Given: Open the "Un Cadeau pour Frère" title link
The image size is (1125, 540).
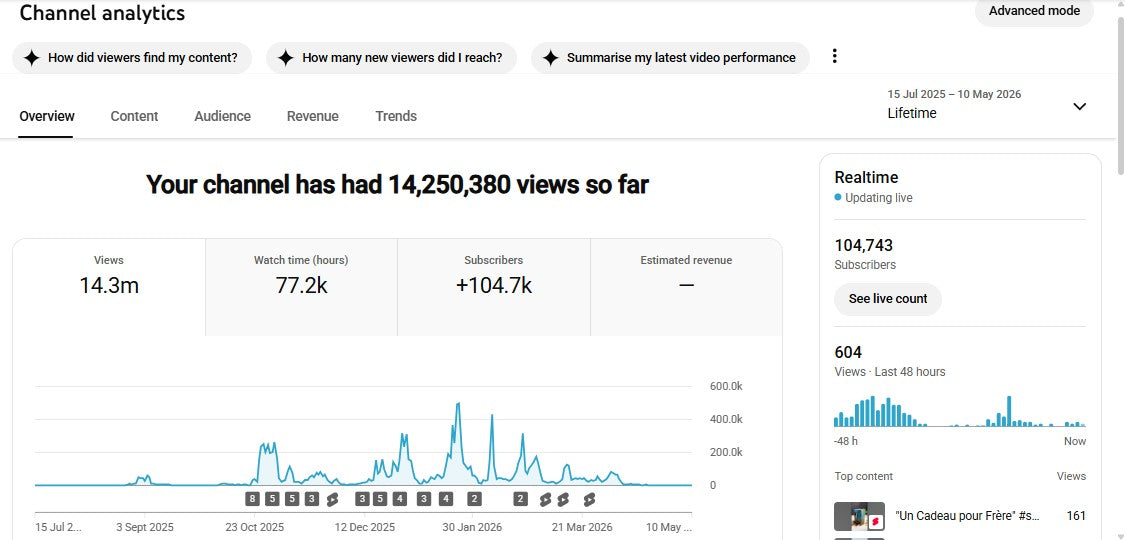Looking at the screenshot, I should [967, 516].
